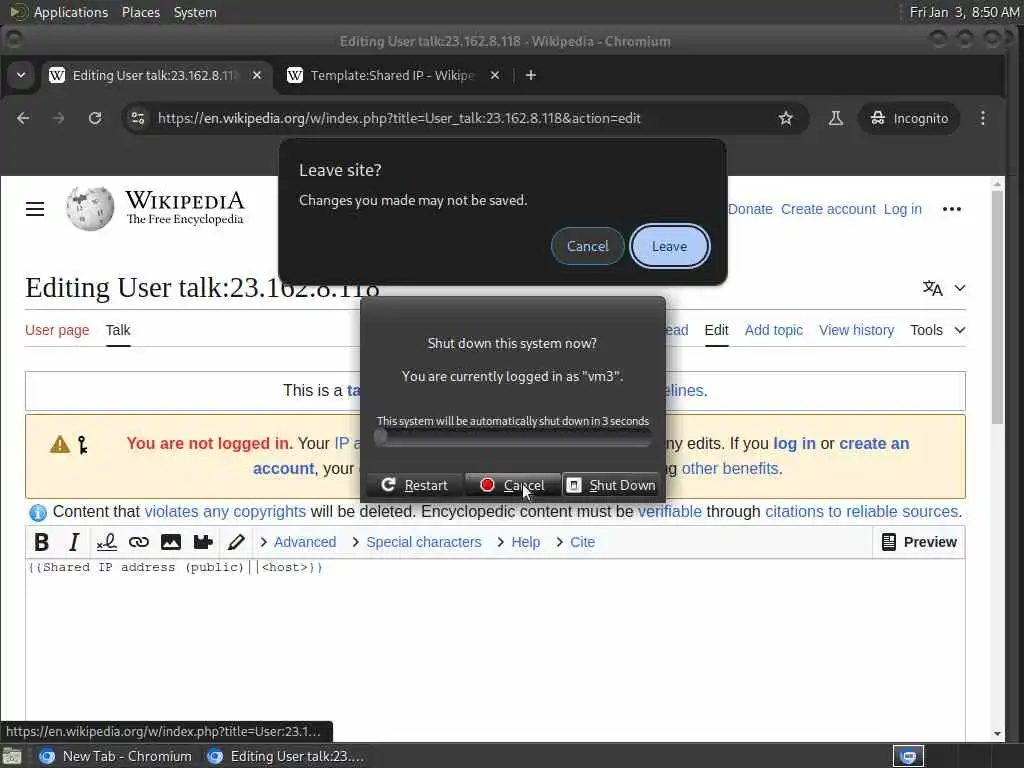Click the insert Images and media icon

coord(171,542)
